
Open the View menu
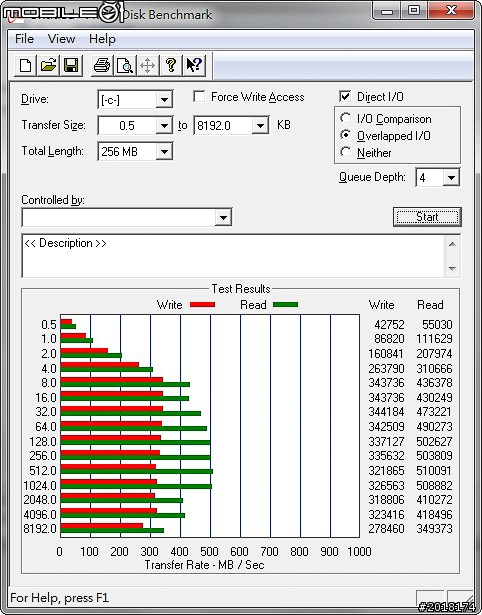tap(61, 39)
